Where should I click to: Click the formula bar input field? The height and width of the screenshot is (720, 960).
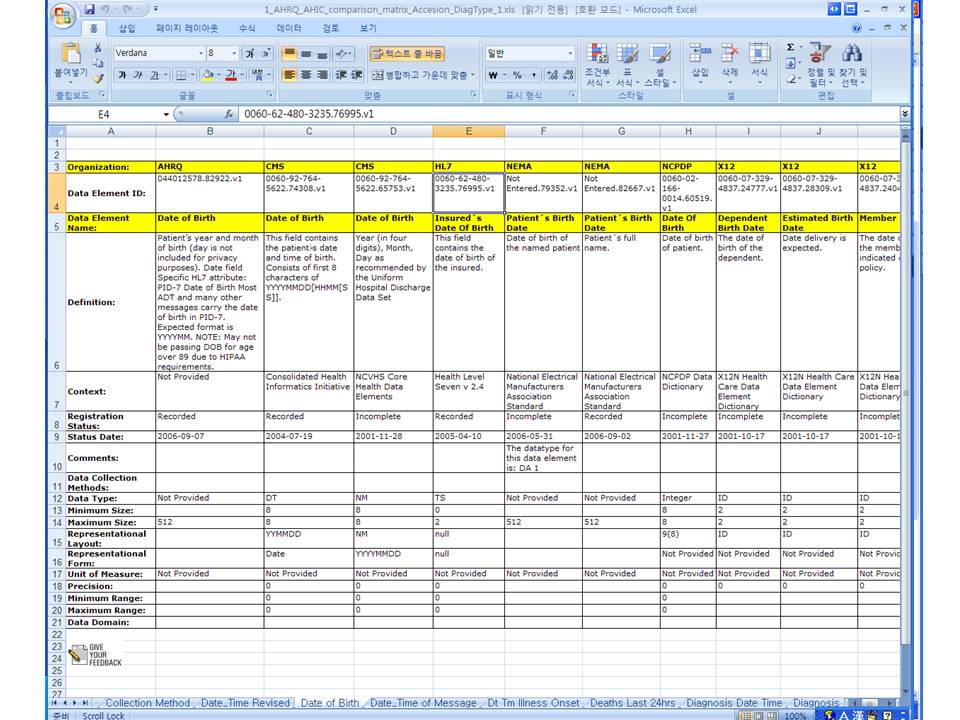point(569,114)
